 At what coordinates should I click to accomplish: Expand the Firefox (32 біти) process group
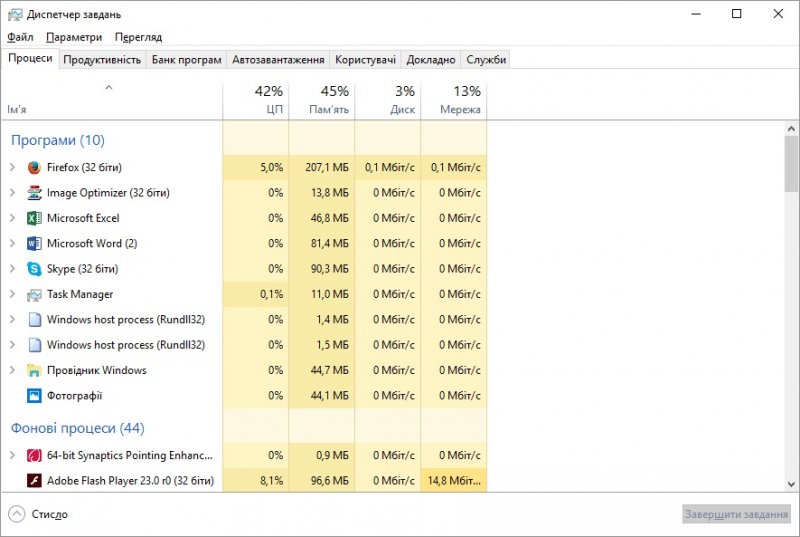(13, 167)
